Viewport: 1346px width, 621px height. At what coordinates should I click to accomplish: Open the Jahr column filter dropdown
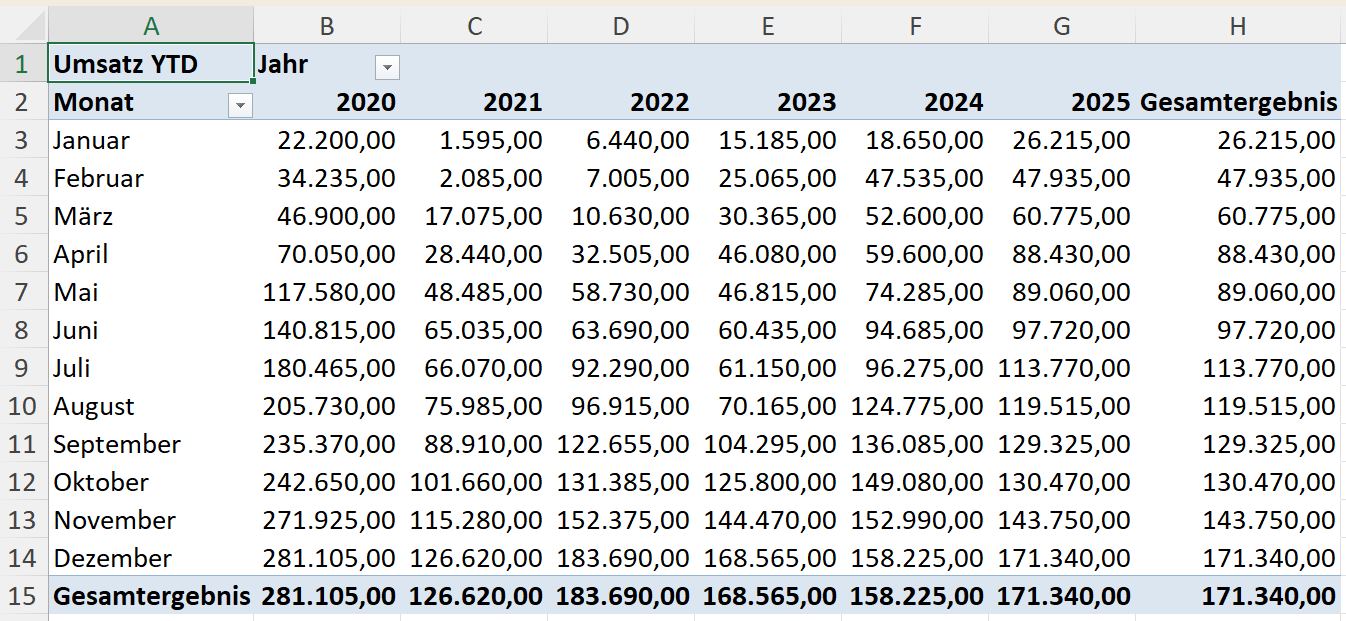(x=387, y=67)
